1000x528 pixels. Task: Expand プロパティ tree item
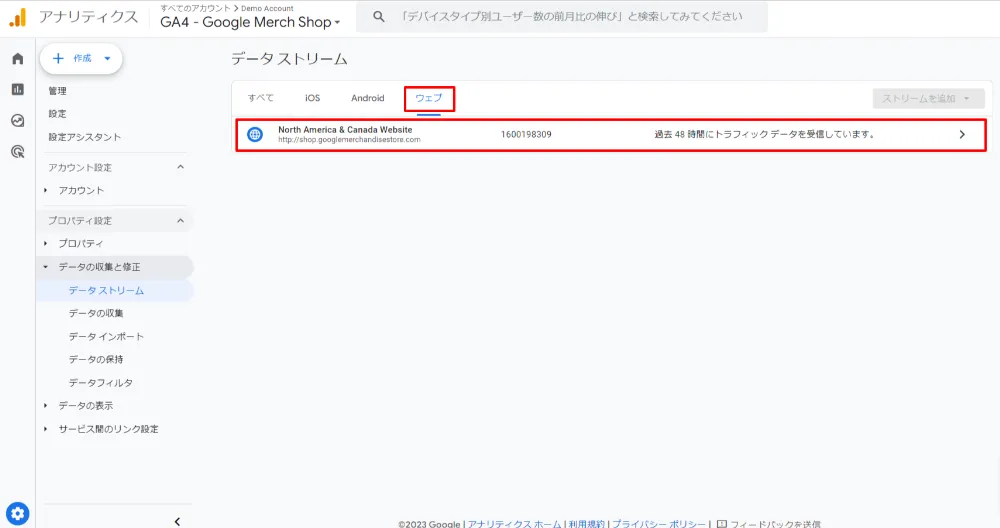[45, 243]
